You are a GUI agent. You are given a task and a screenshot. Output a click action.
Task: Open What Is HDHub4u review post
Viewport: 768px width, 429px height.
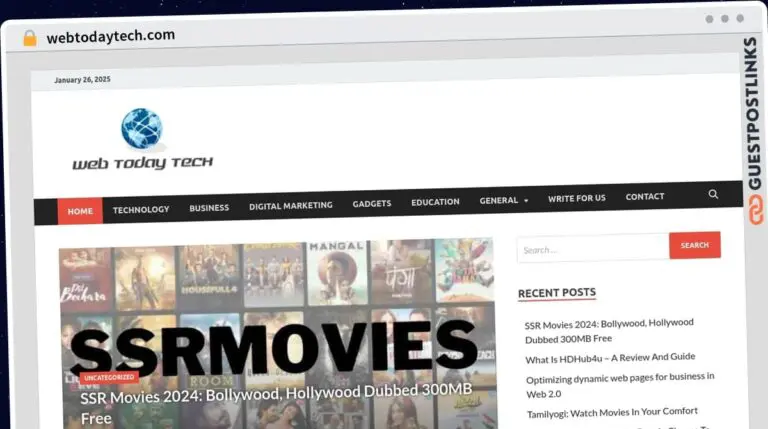click(x=610, y=358)
